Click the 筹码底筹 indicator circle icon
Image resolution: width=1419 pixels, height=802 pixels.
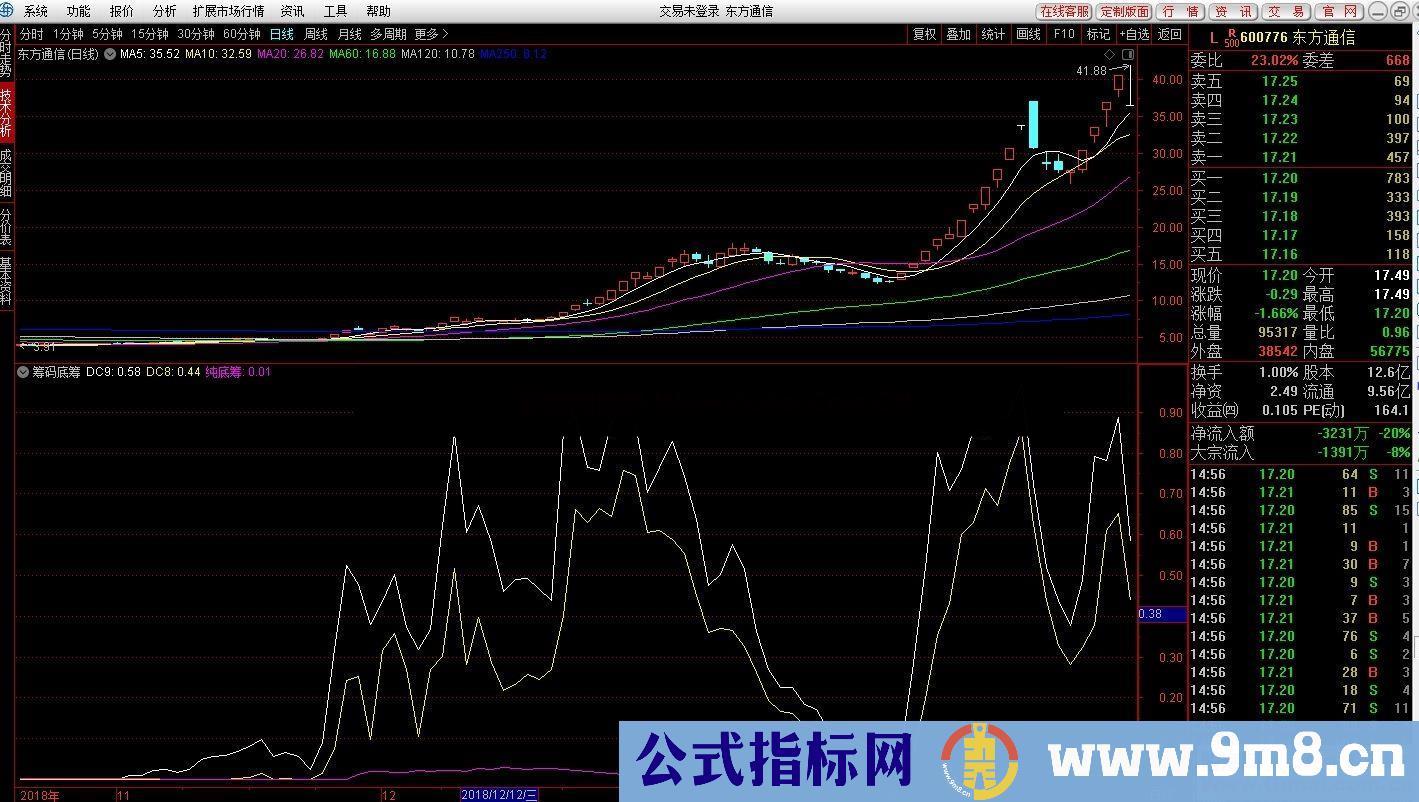(22, 371)
